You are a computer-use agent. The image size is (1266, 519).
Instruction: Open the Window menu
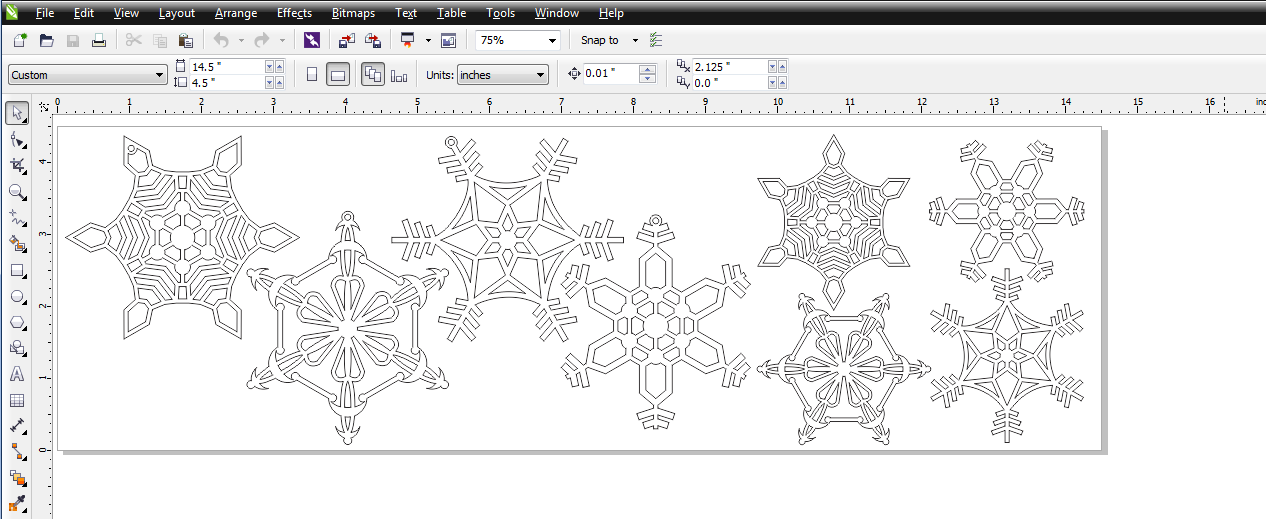point(557,13)
